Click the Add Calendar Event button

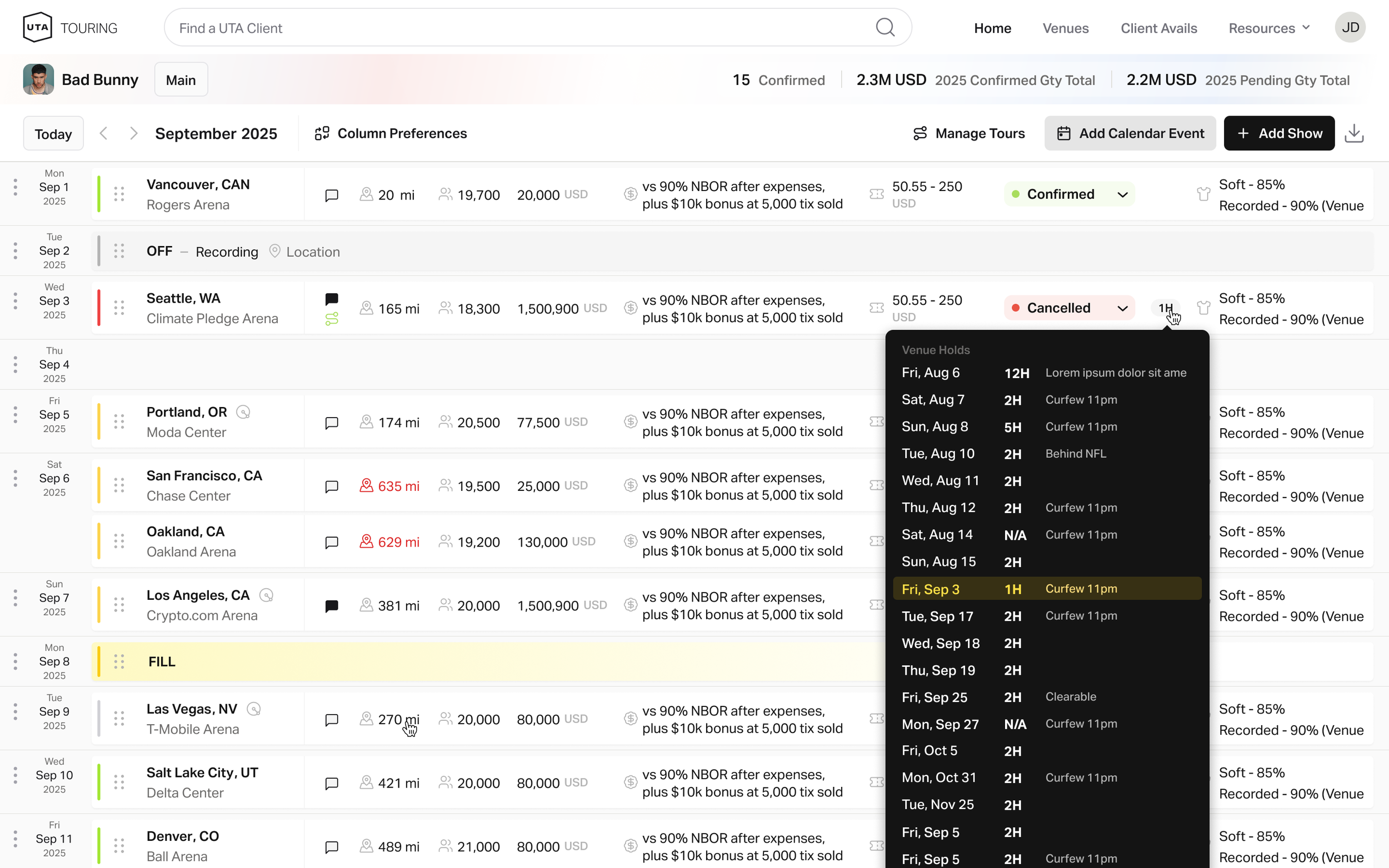point(1130,133)
